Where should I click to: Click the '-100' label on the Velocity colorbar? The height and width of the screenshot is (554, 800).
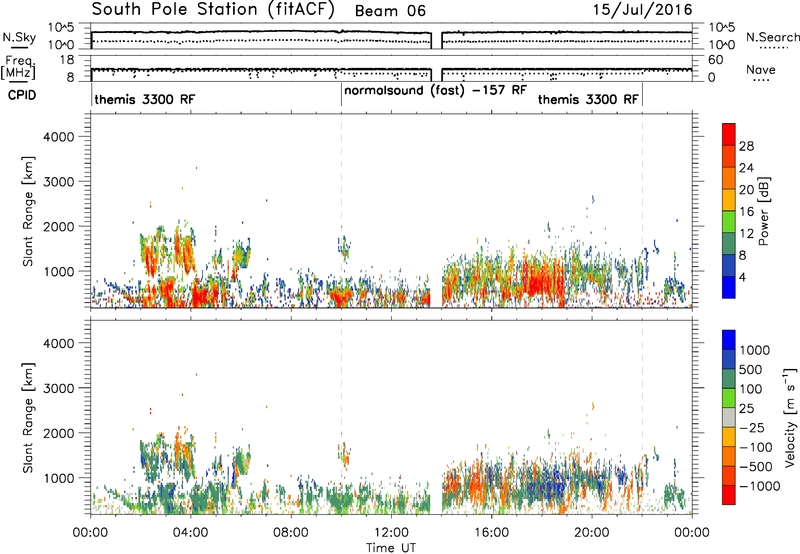(756, 447)
